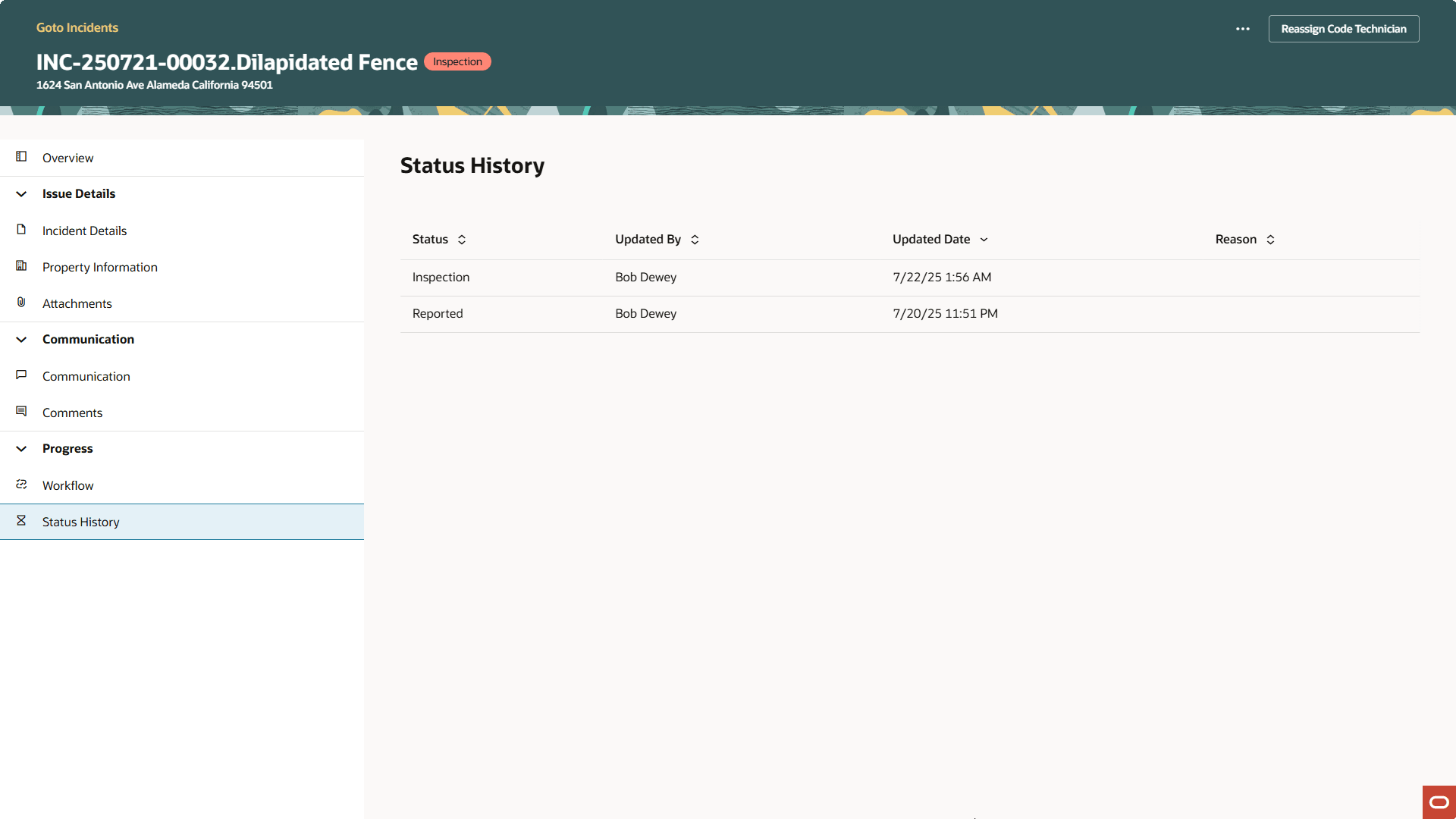Viewport: 1456px width, 819px height.
Task: Click the Comments icon in sidebar
Action: [21, 412]
